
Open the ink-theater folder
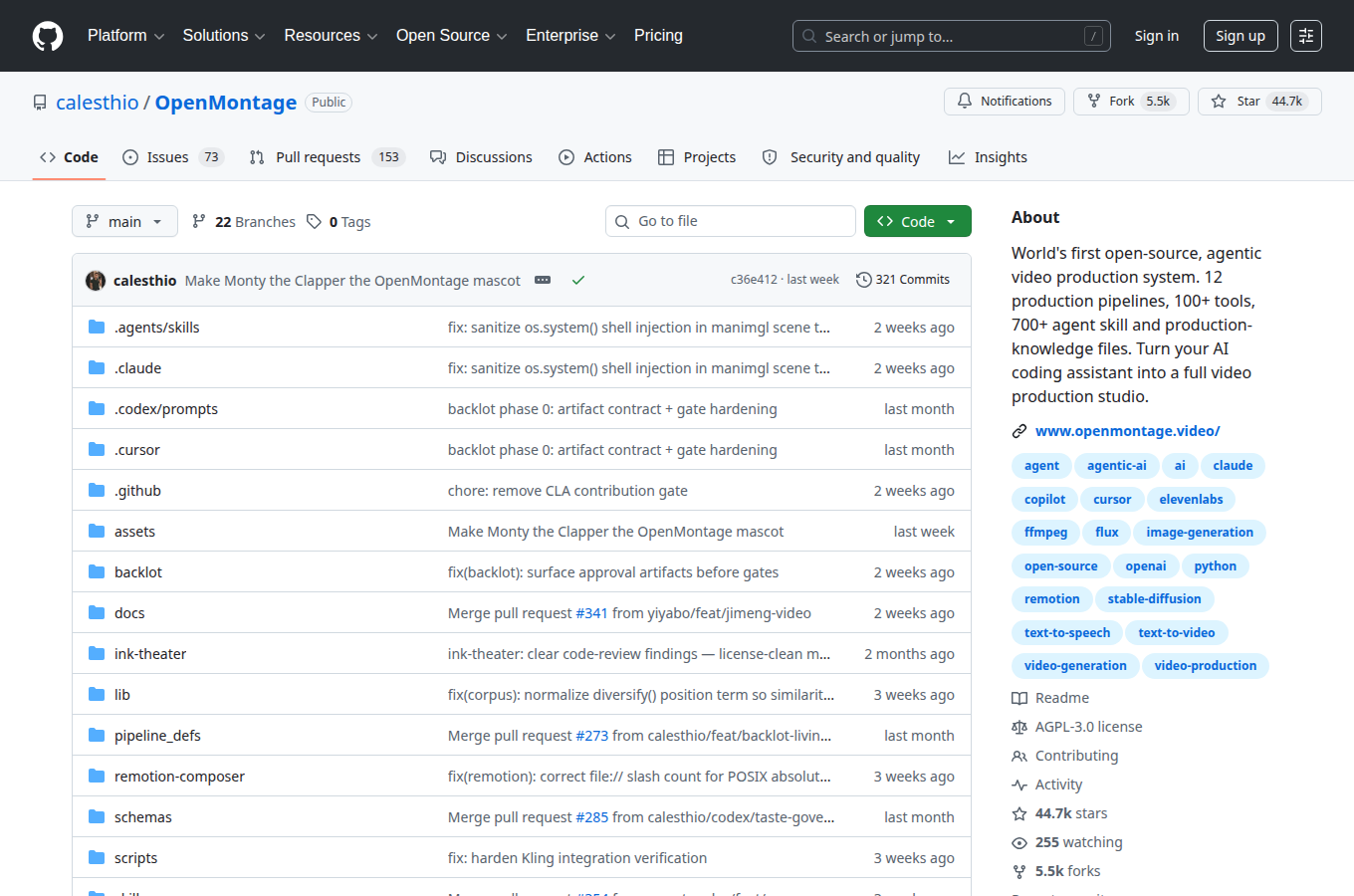pyautogui.click(x=150, y=654)
